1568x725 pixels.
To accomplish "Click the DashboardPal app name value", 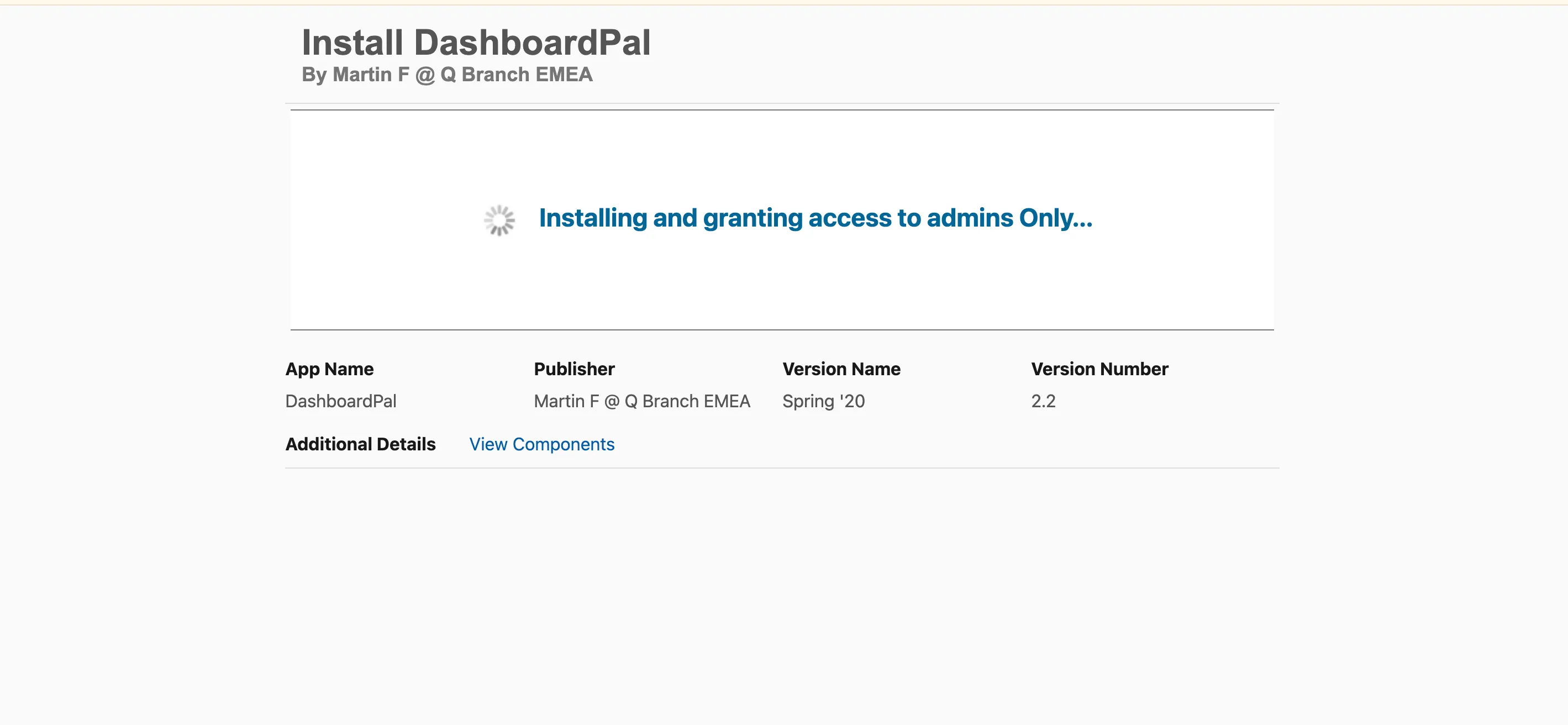I will click(340, 401).
